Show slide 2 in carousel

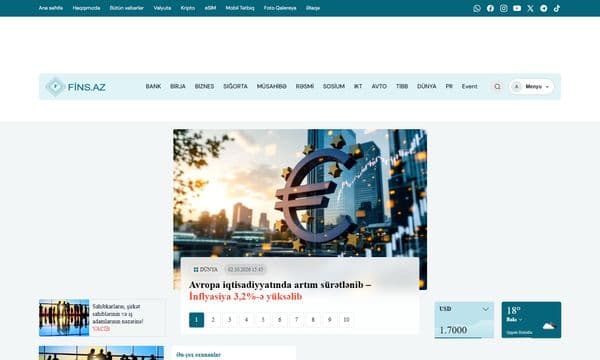point(213,320)
